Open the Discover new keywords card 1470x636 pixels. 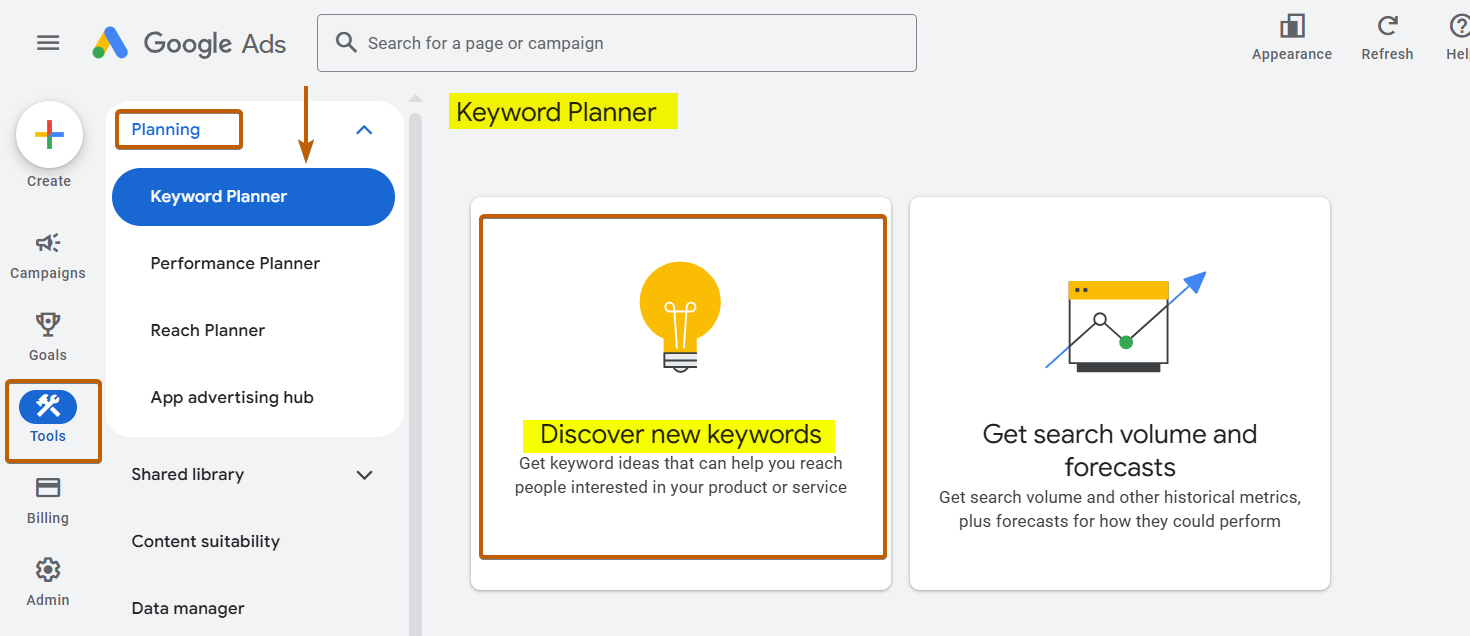click(681, 390)
